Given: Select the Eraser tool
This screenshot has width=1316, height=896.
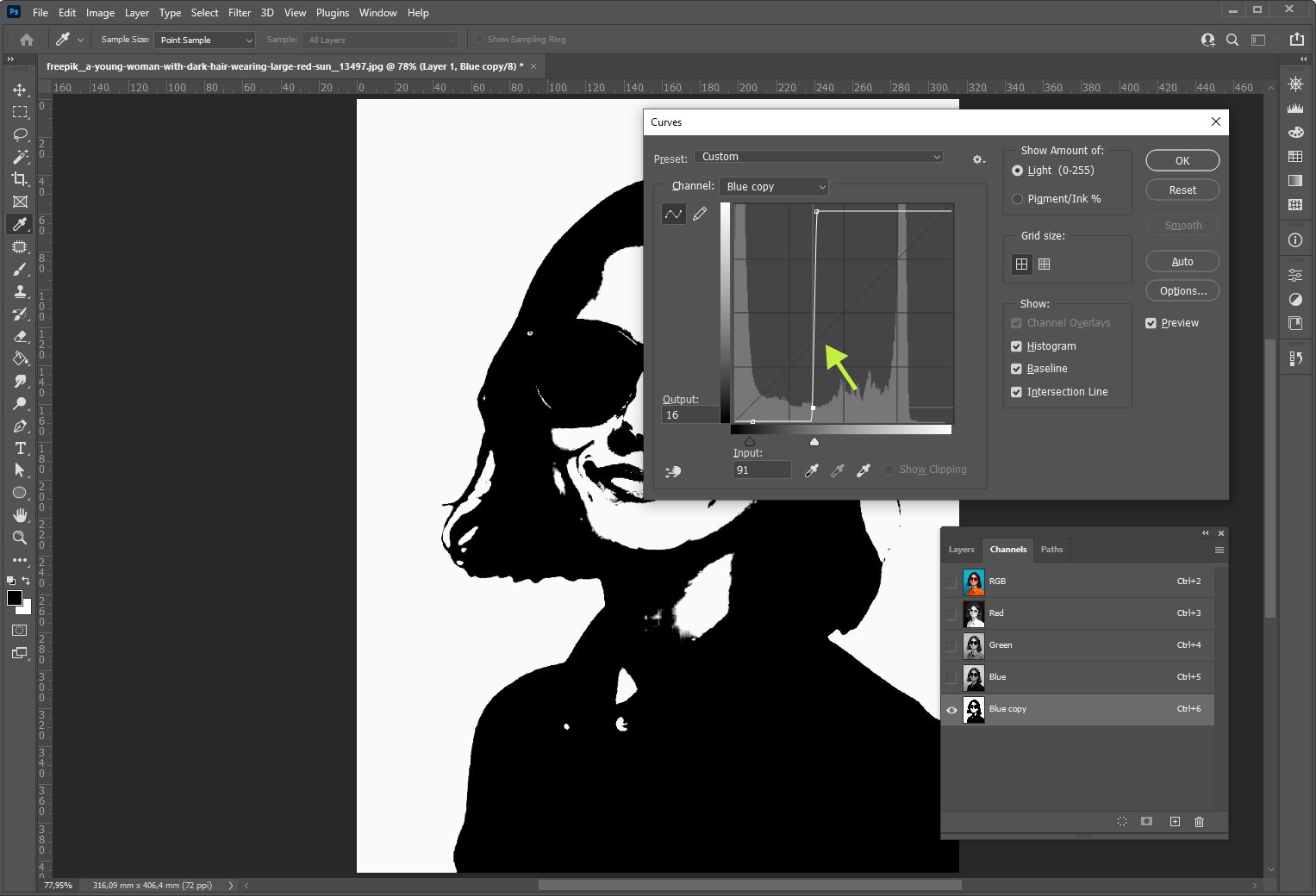Looking at the screenshot, I should [20, 337].
